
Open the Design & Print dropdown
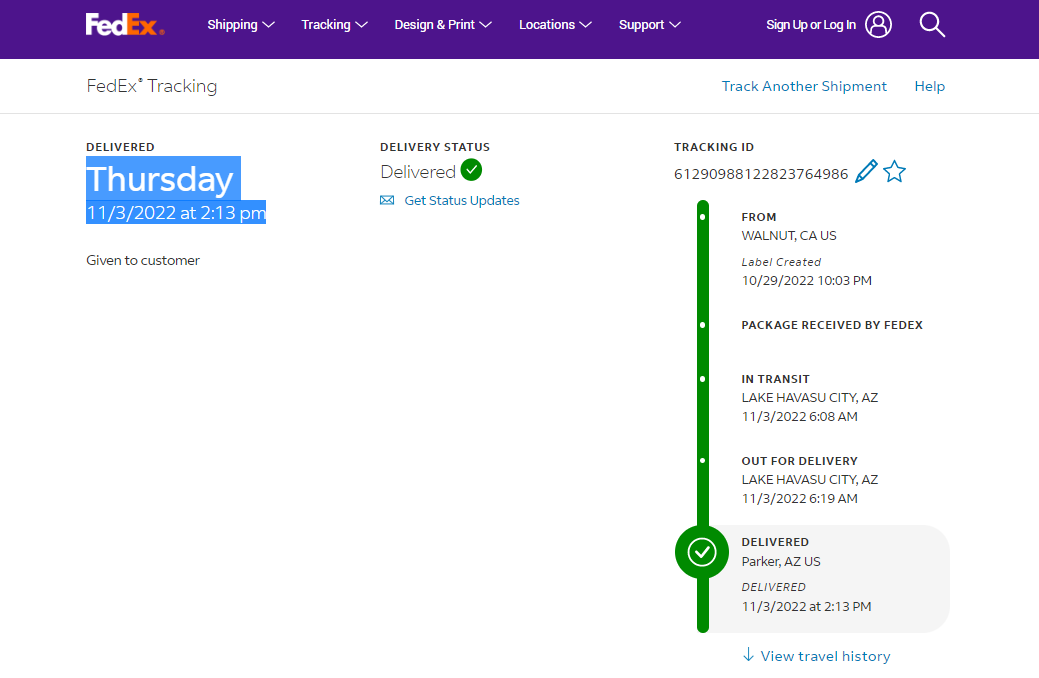point(443,25)
